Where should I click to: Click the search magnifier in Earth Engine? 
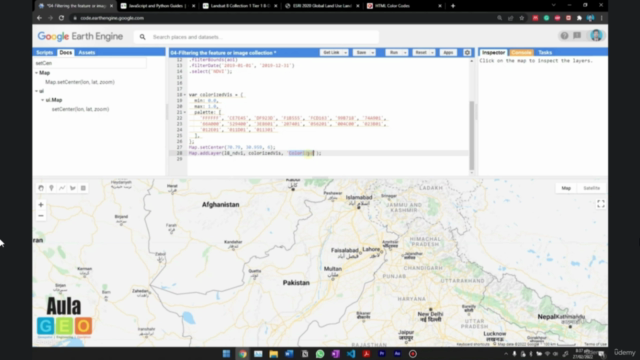pos(142,37)
